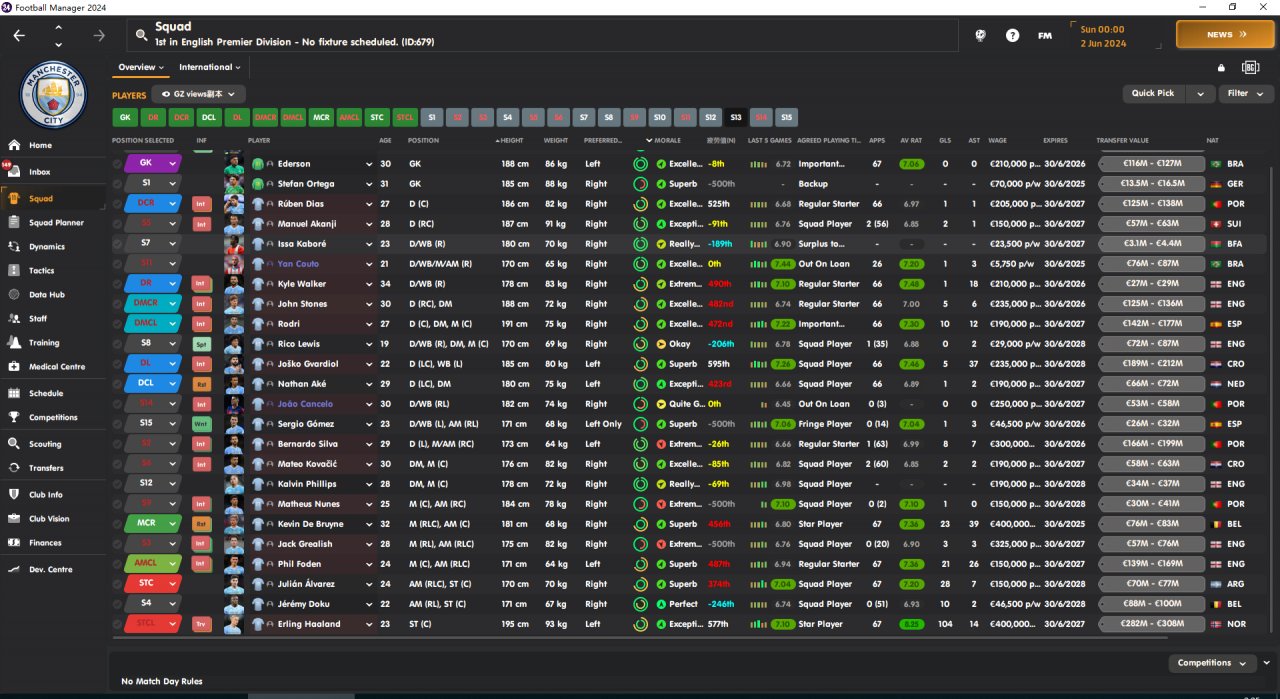This screenshot has height=699, width=1280.
Task: Open the Staff section
Action: pos(38,318)
